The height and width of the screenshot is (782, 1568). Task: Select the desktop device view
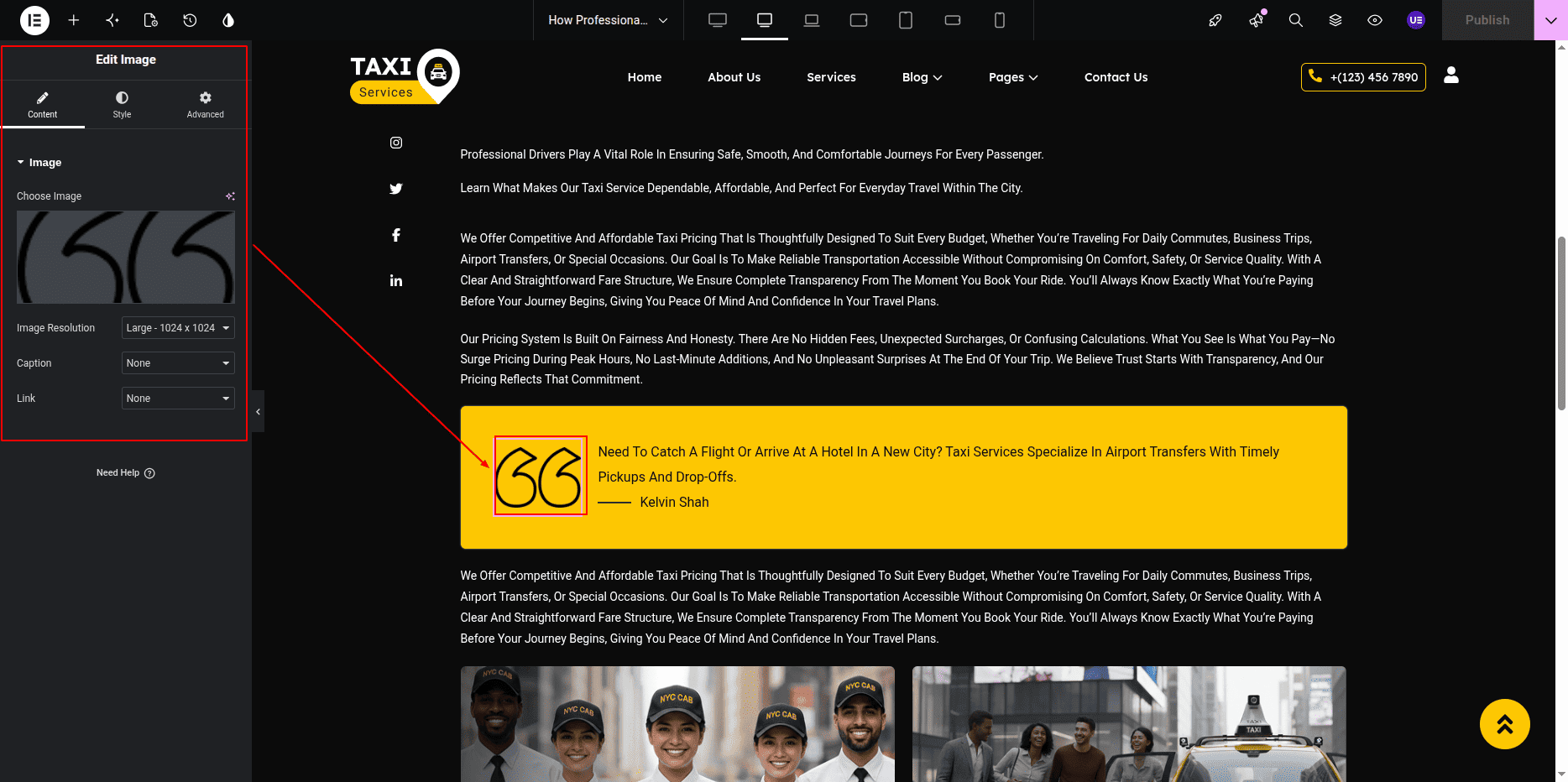765,20
